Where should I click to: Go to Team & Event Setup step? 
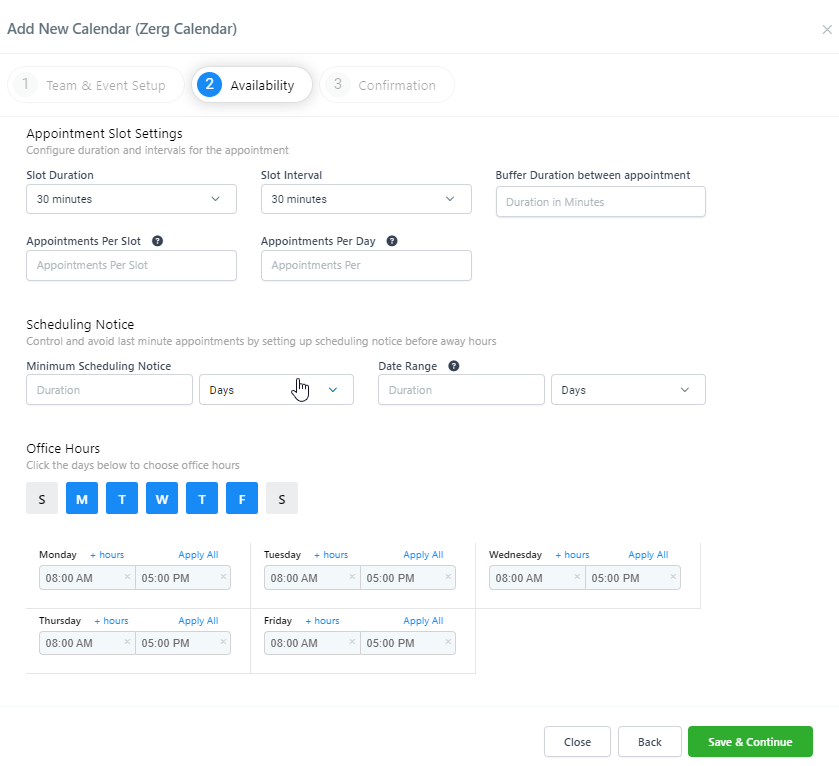(x=95, y=85)
